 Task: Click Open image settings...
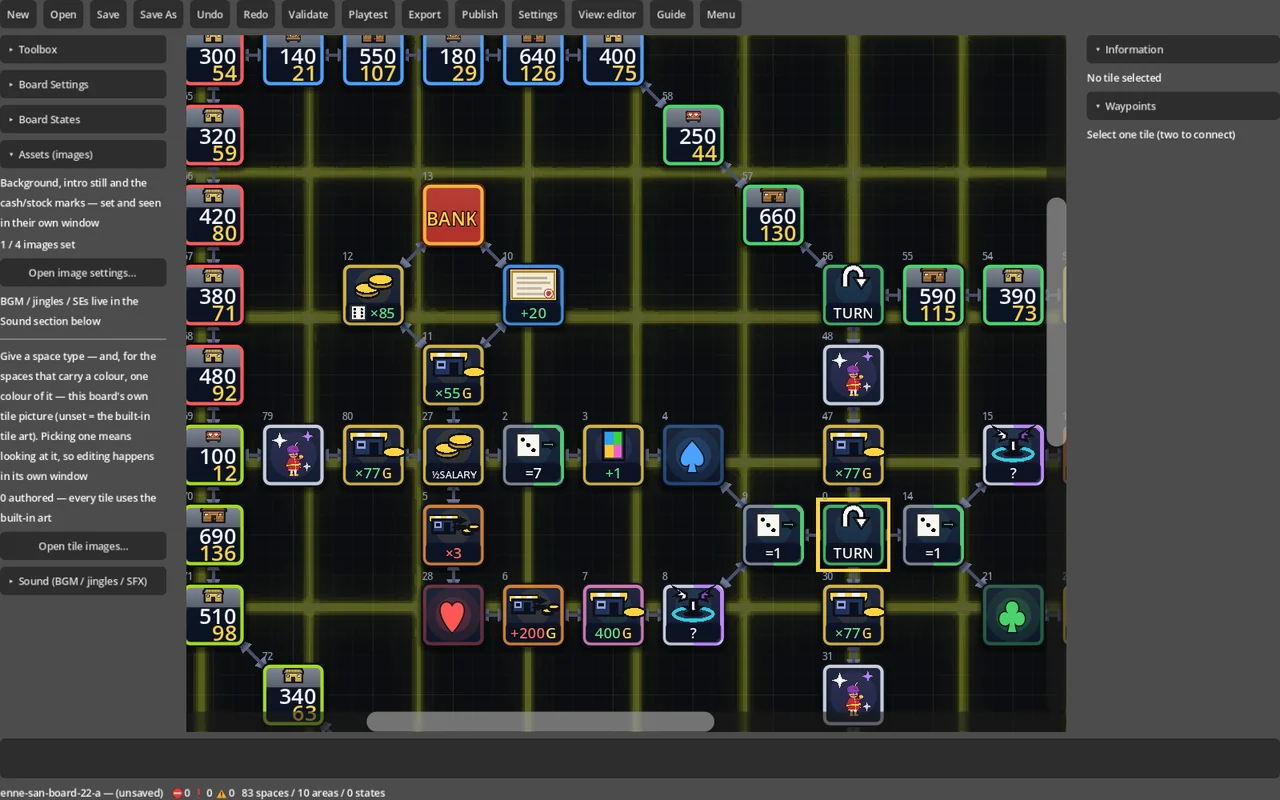83,273
